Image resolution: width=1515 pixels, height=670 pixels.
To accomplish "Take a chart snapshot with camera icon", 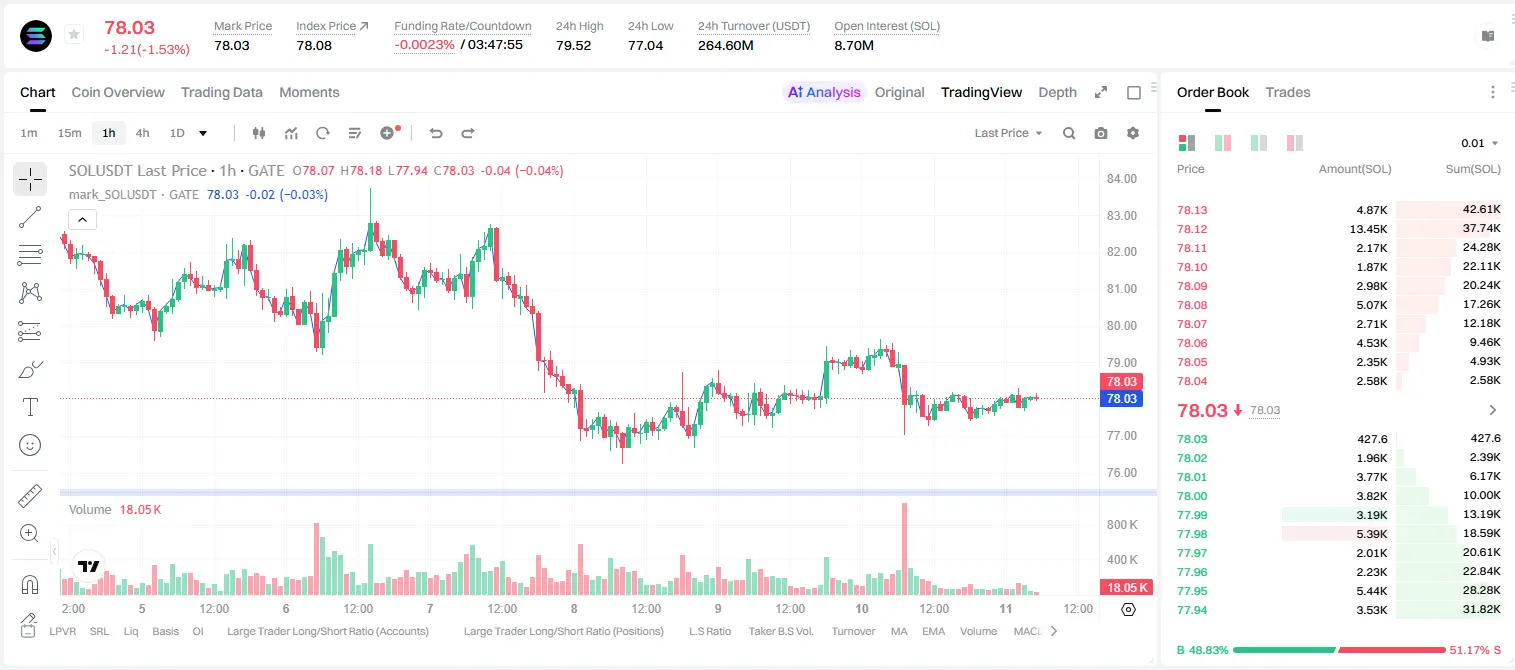I will [1101, 133].
